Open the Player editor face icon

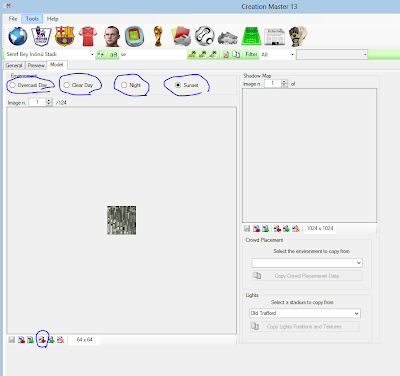(112, 36)
